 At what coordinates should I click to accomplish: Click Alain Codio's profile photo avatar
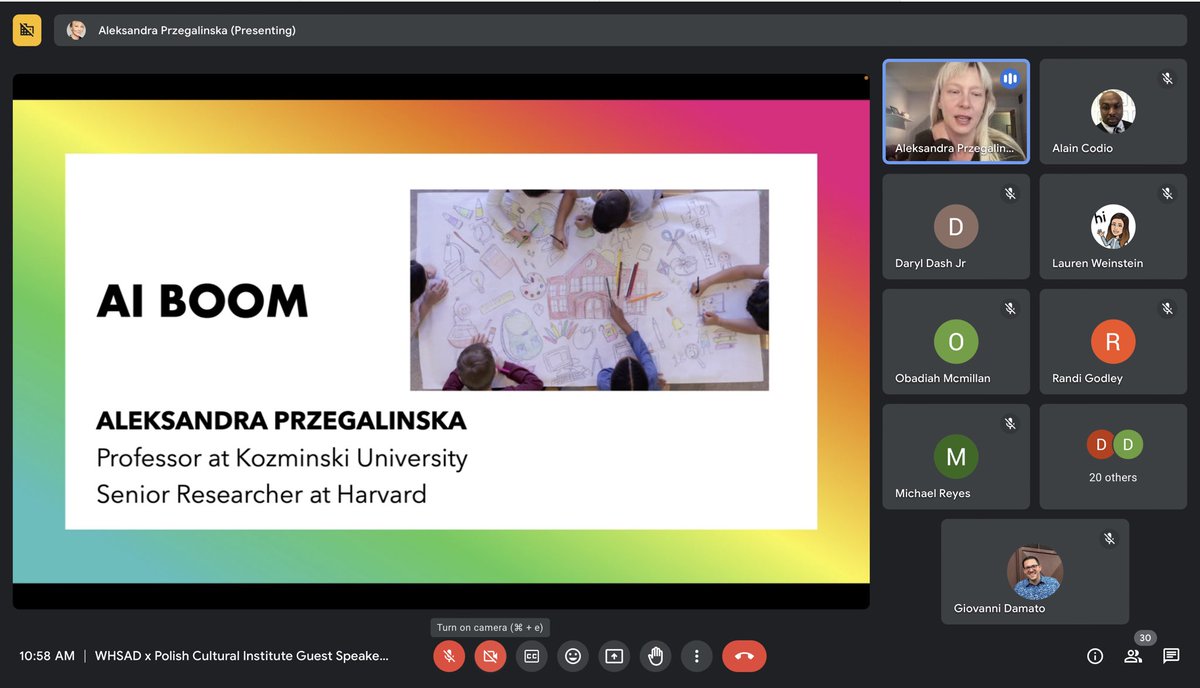pos(1113,111)
